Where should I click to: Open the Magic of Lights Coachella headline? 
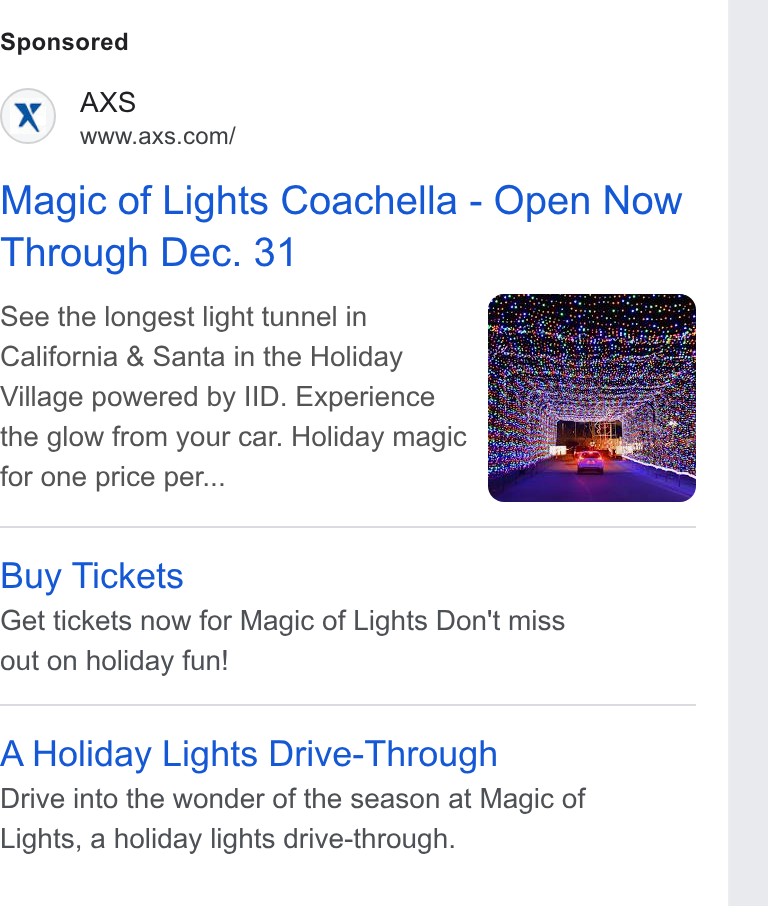[341, 226]
